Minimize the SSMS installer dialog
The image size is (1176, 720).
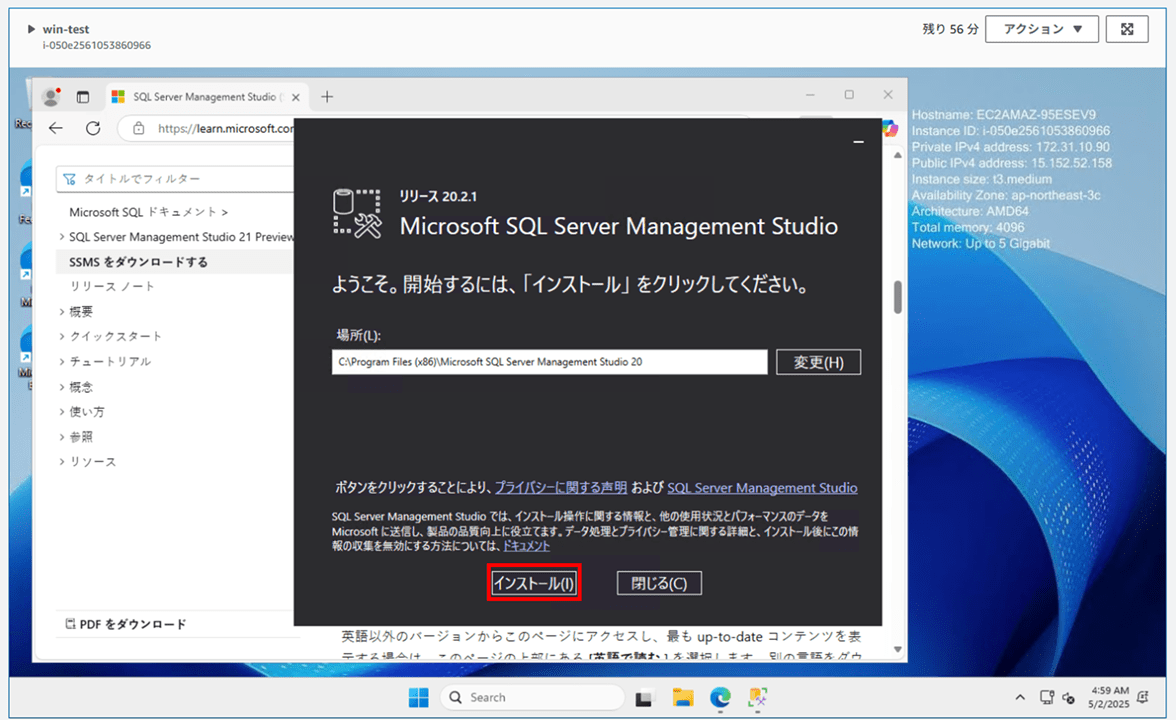click(x=858, y=142)
